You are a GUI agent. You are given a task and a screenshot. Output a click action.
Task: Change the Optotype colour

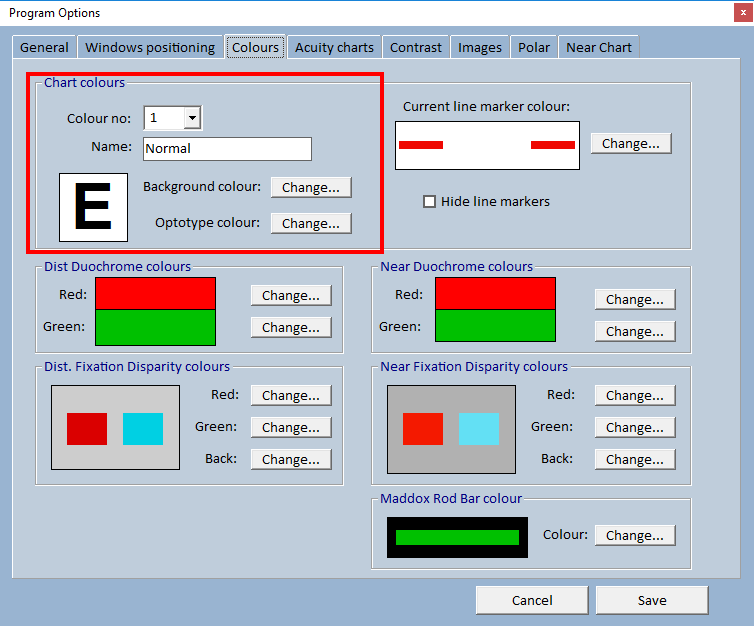pos(311,224)
